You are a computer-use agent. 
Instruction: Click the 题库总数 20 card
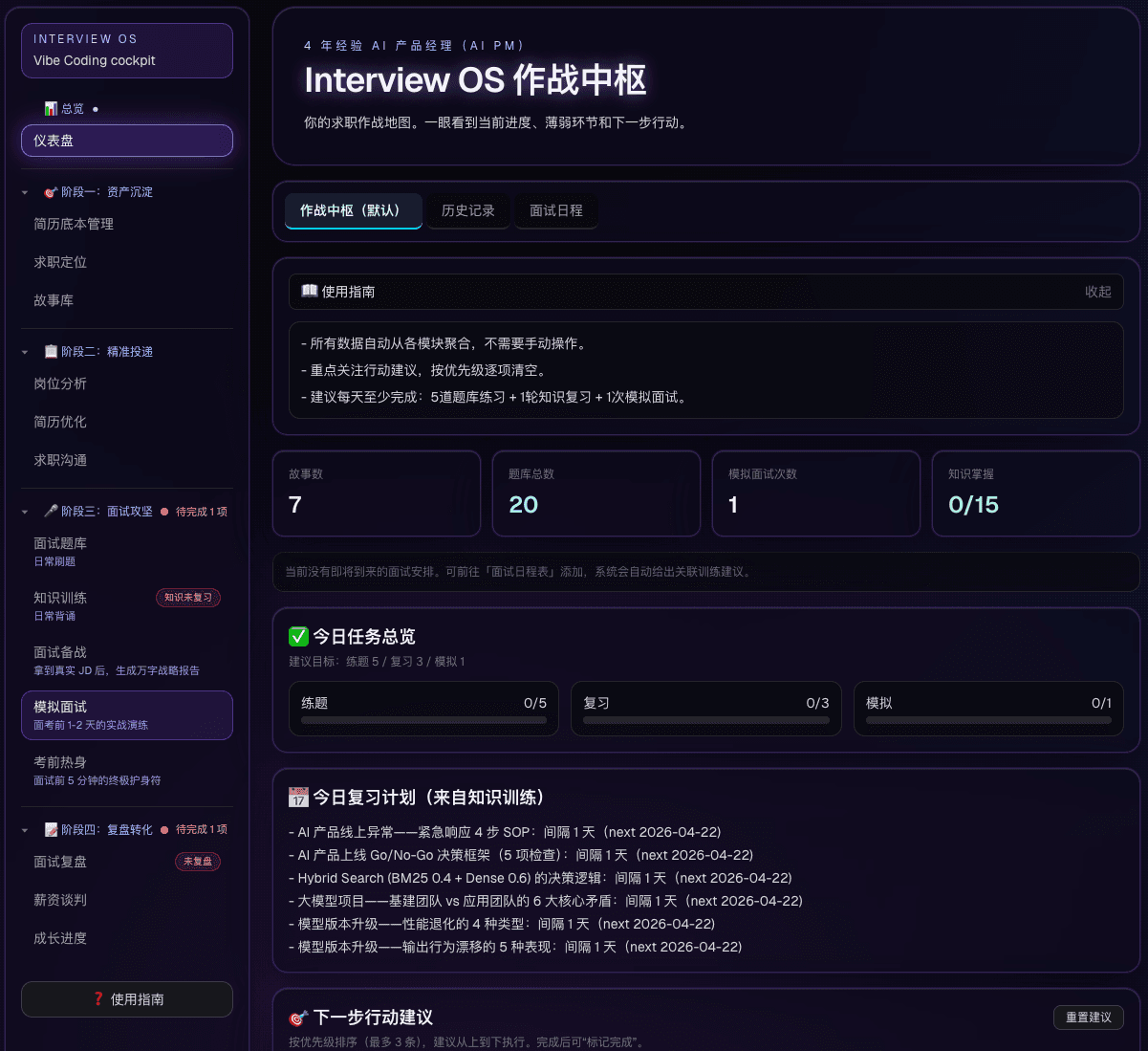[x=596, y=493]
